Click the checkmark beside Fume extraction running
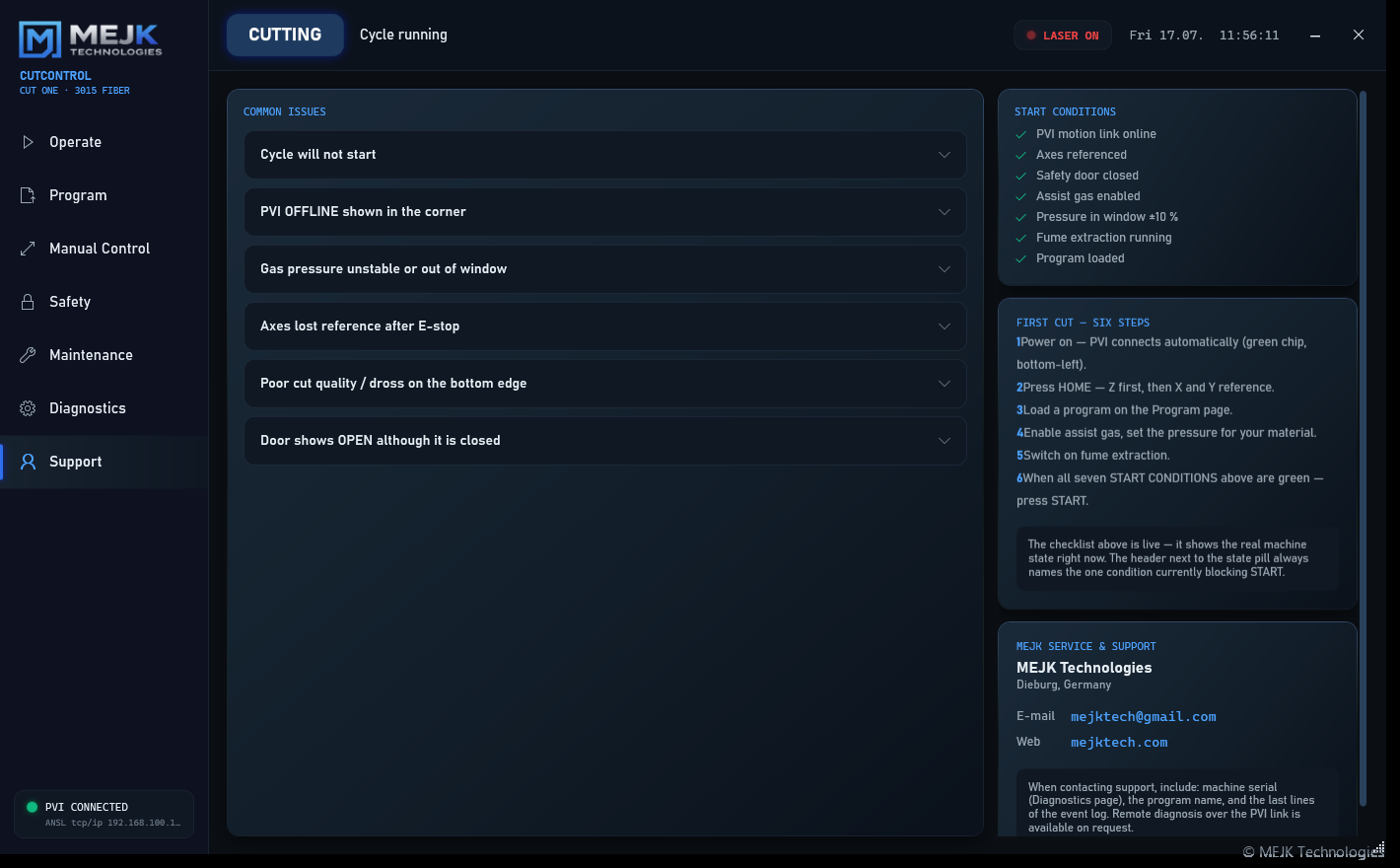 pos(1021,239)
